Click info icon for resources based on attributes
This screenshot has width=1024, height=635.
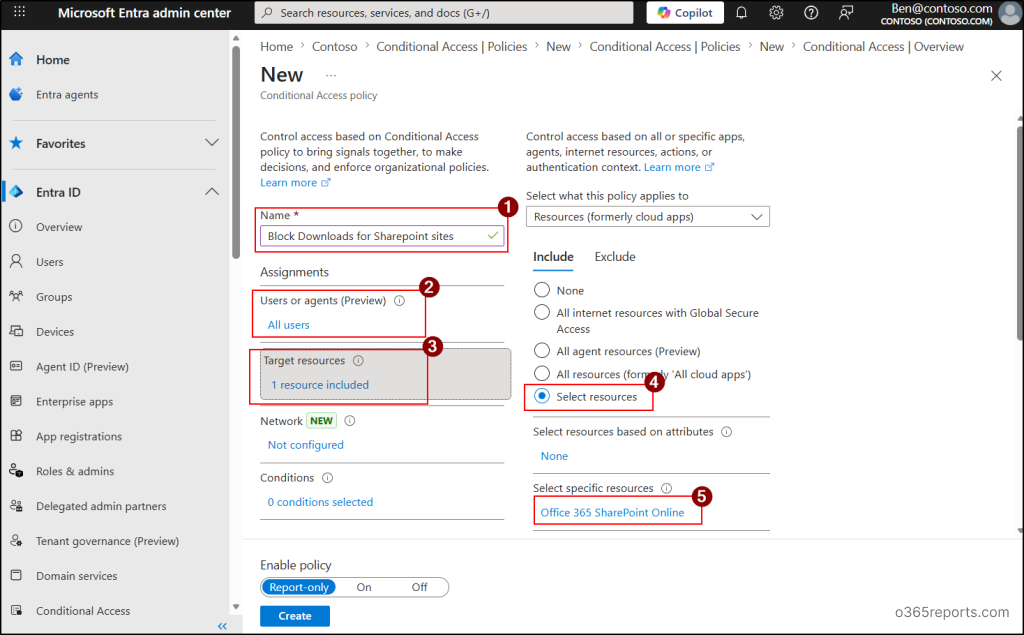pos(726,432)
